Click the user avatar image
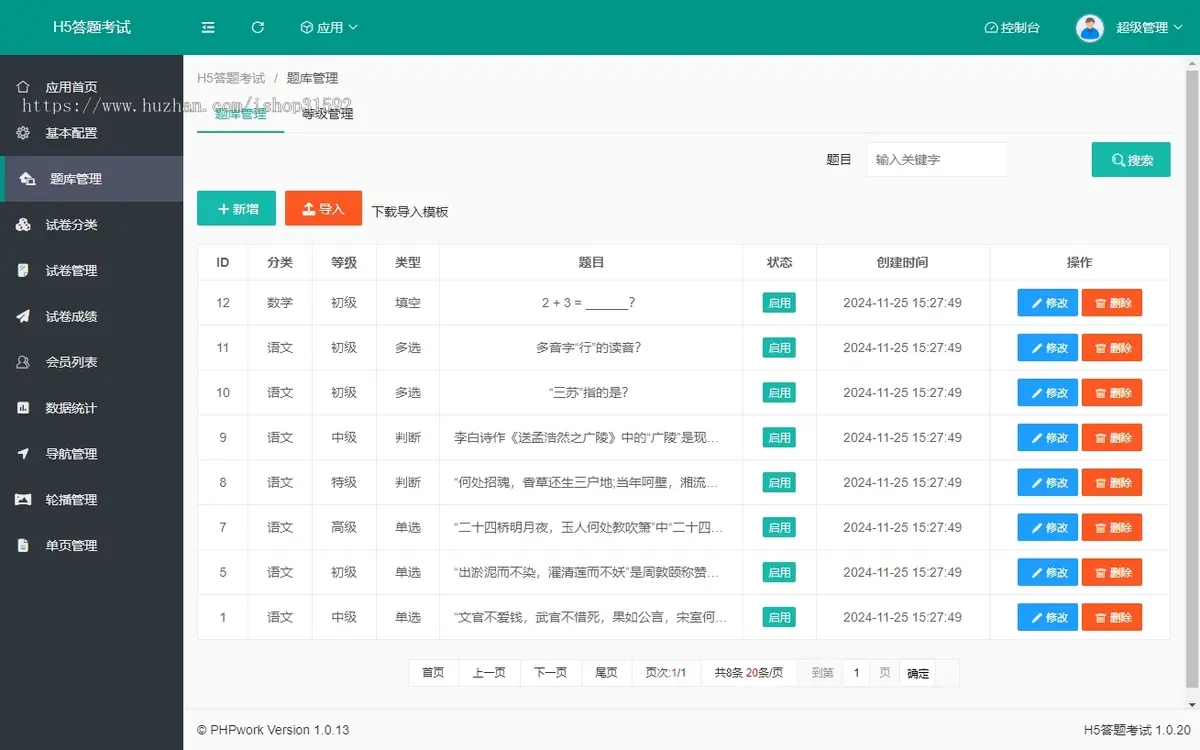1200x750 pixels. point(1090,28)
